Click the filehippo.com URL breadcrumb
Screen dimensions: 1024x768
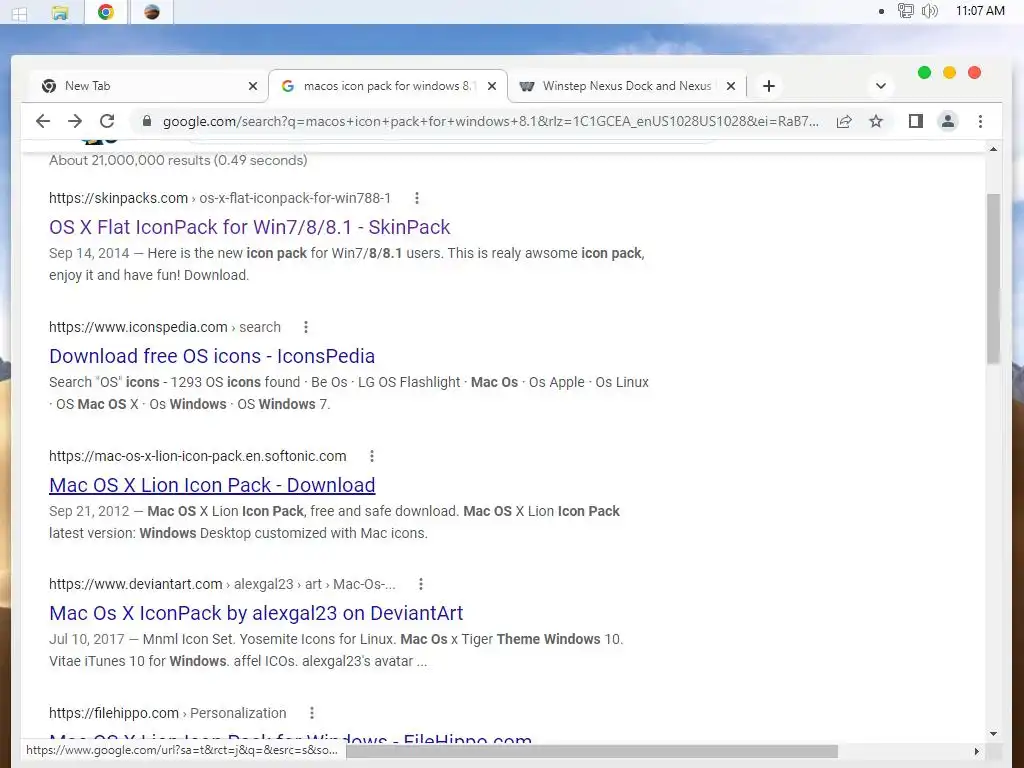[x=167, y=713]
